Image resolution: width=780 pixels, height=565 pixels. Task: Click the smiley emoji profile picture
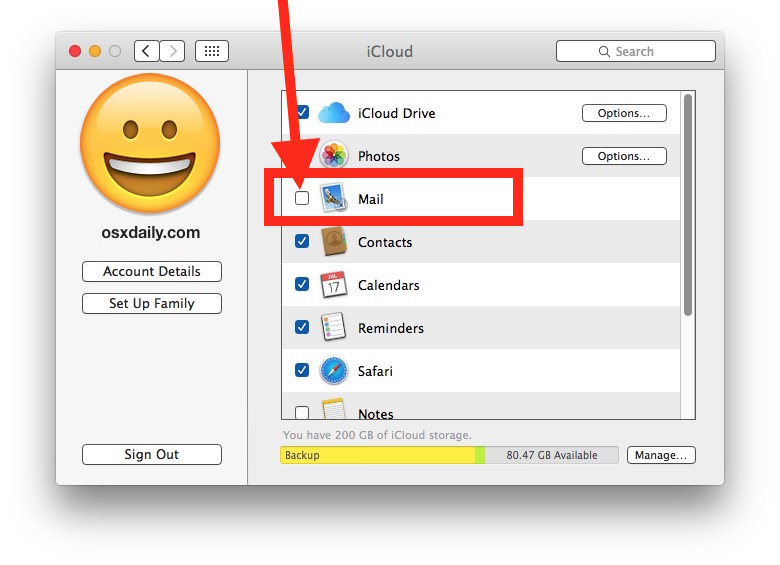tap(150, 144)
